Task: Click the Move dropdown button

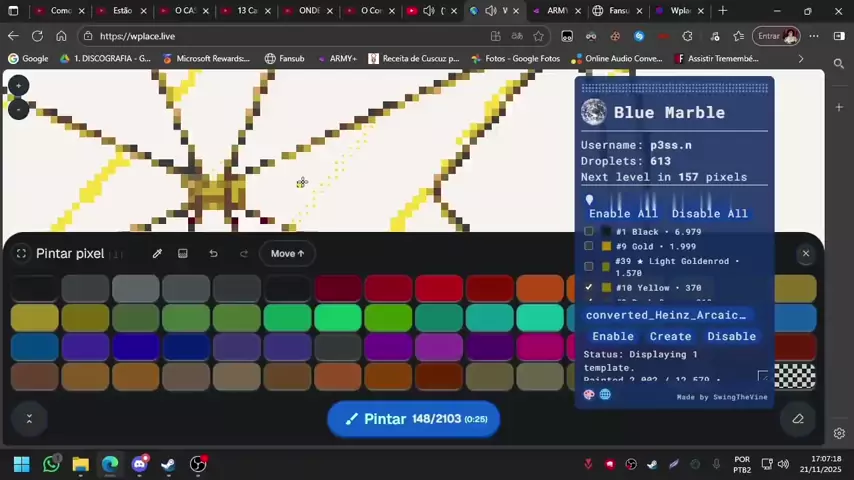Action: click(287, 254)
